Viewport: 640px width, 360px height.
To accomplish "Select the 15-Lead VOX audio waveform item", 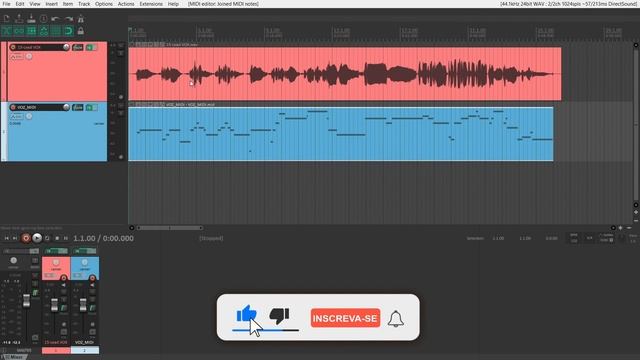I will click(345, 74).
